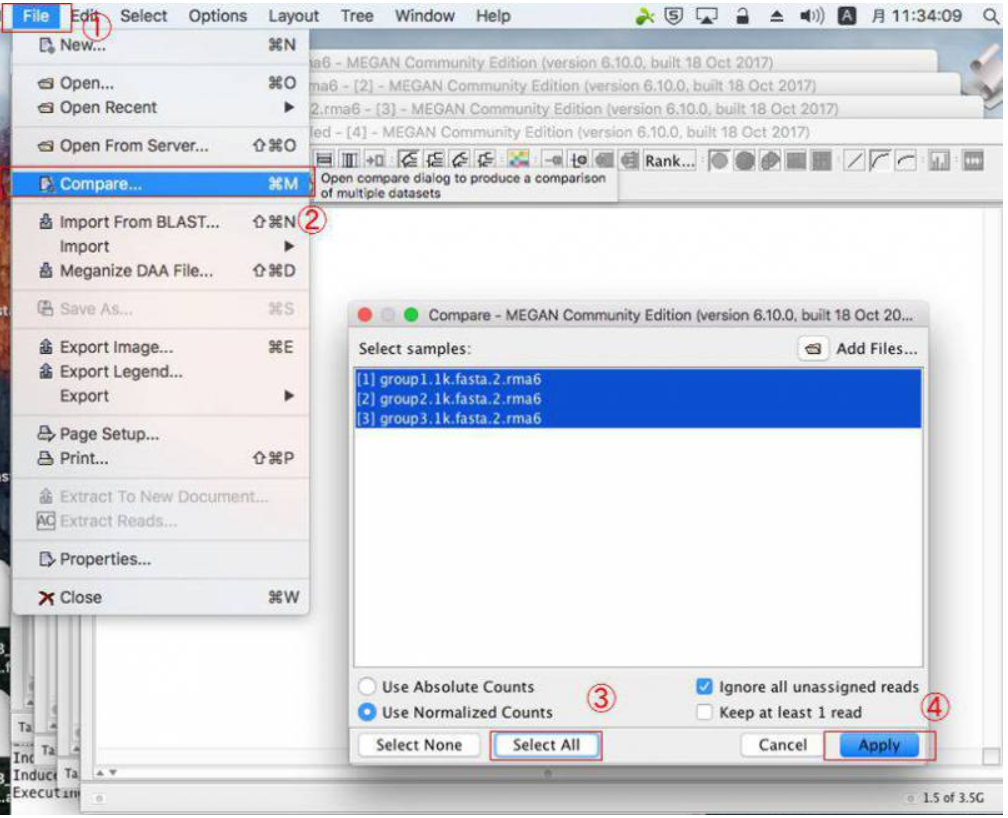
Task: Open the File menu
Action: pos(36,16)
